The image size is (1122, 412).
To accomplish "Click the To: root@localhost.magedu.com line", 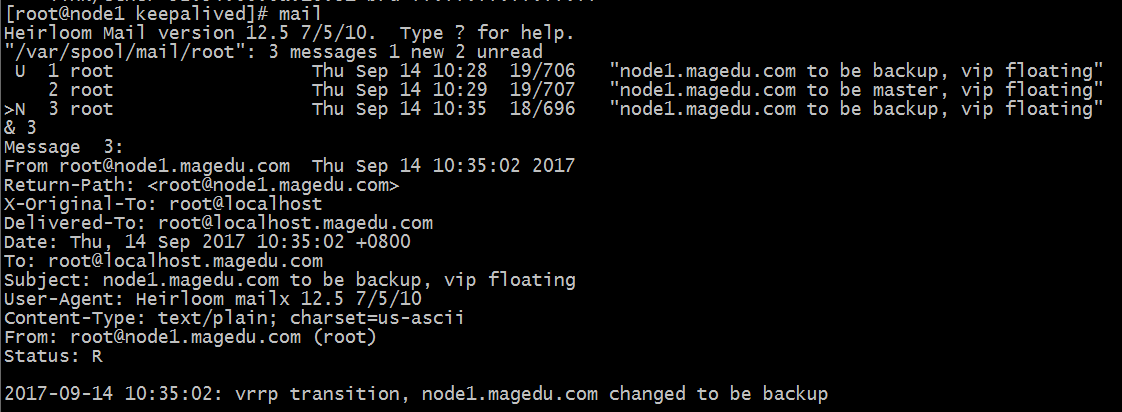I will point(163,261).
